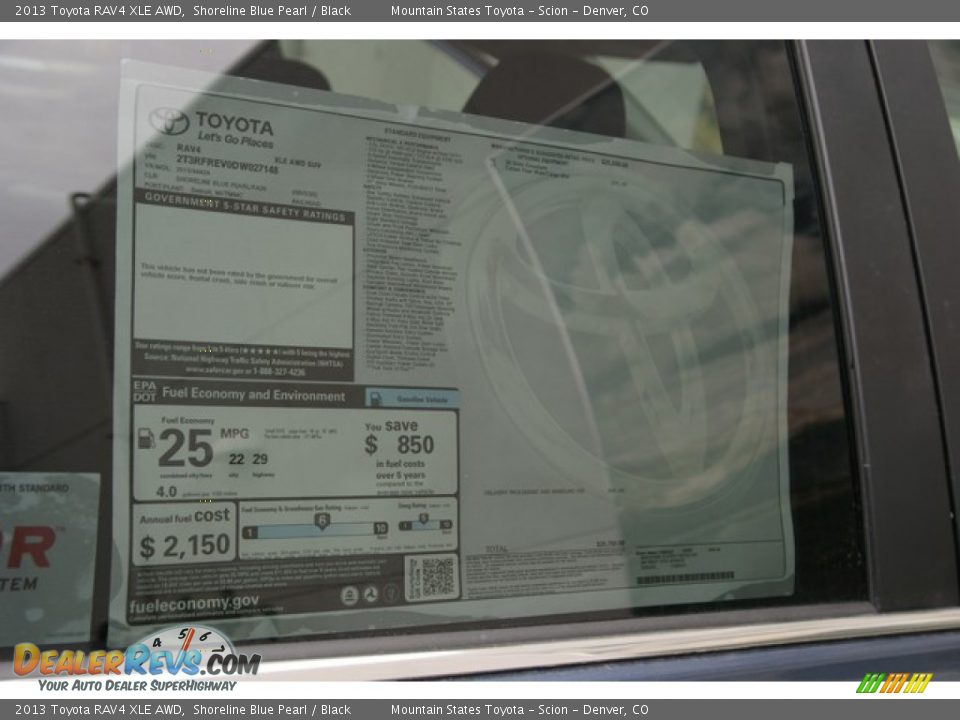960x720 pixels.
Task: Click the greenhouse gas rating marker showing 6
Action: click(x=322, y=521)
